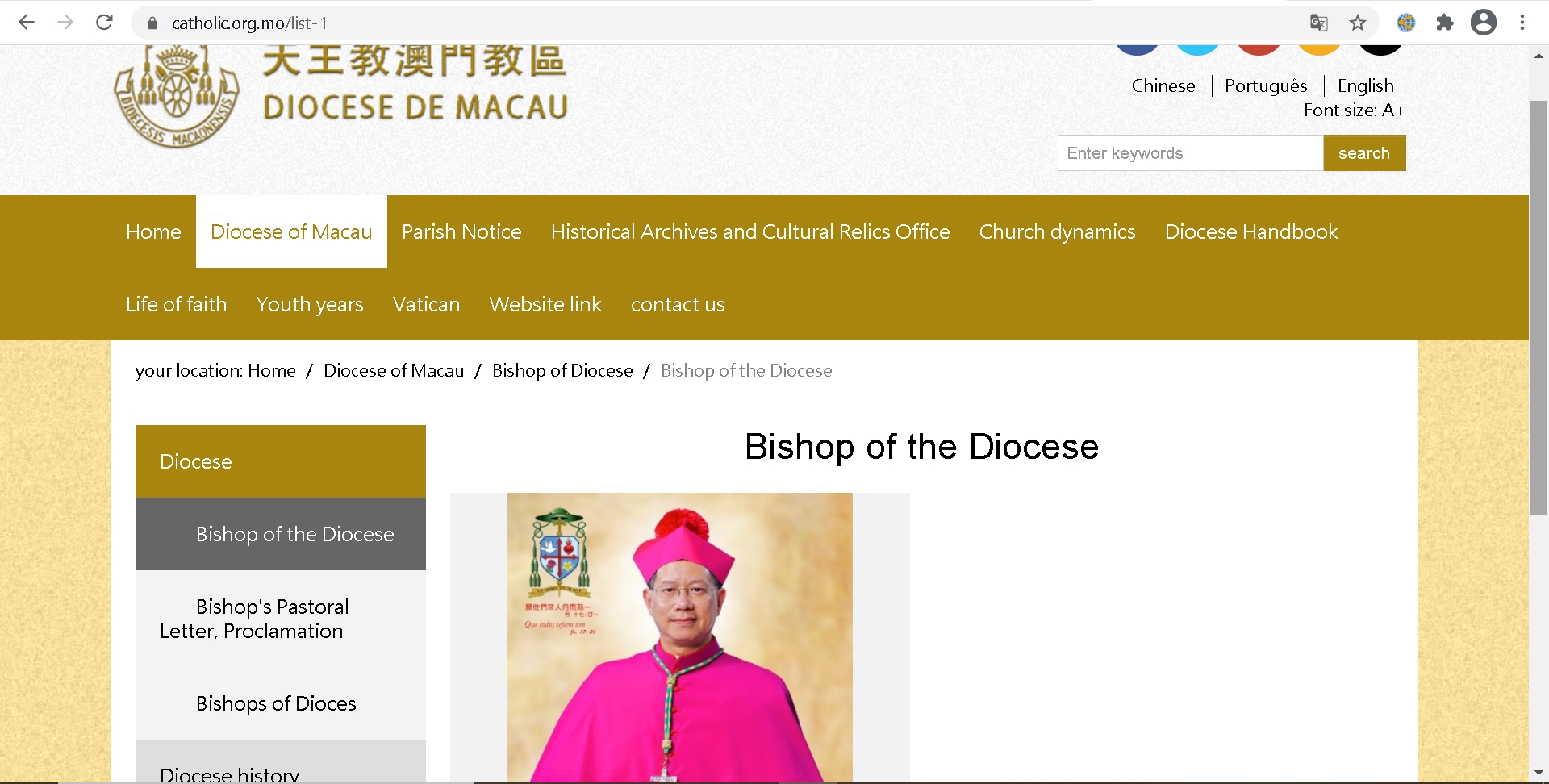
Task: Open Historical Archives and Cultural Relics Office
Action: tap(750, 231)
